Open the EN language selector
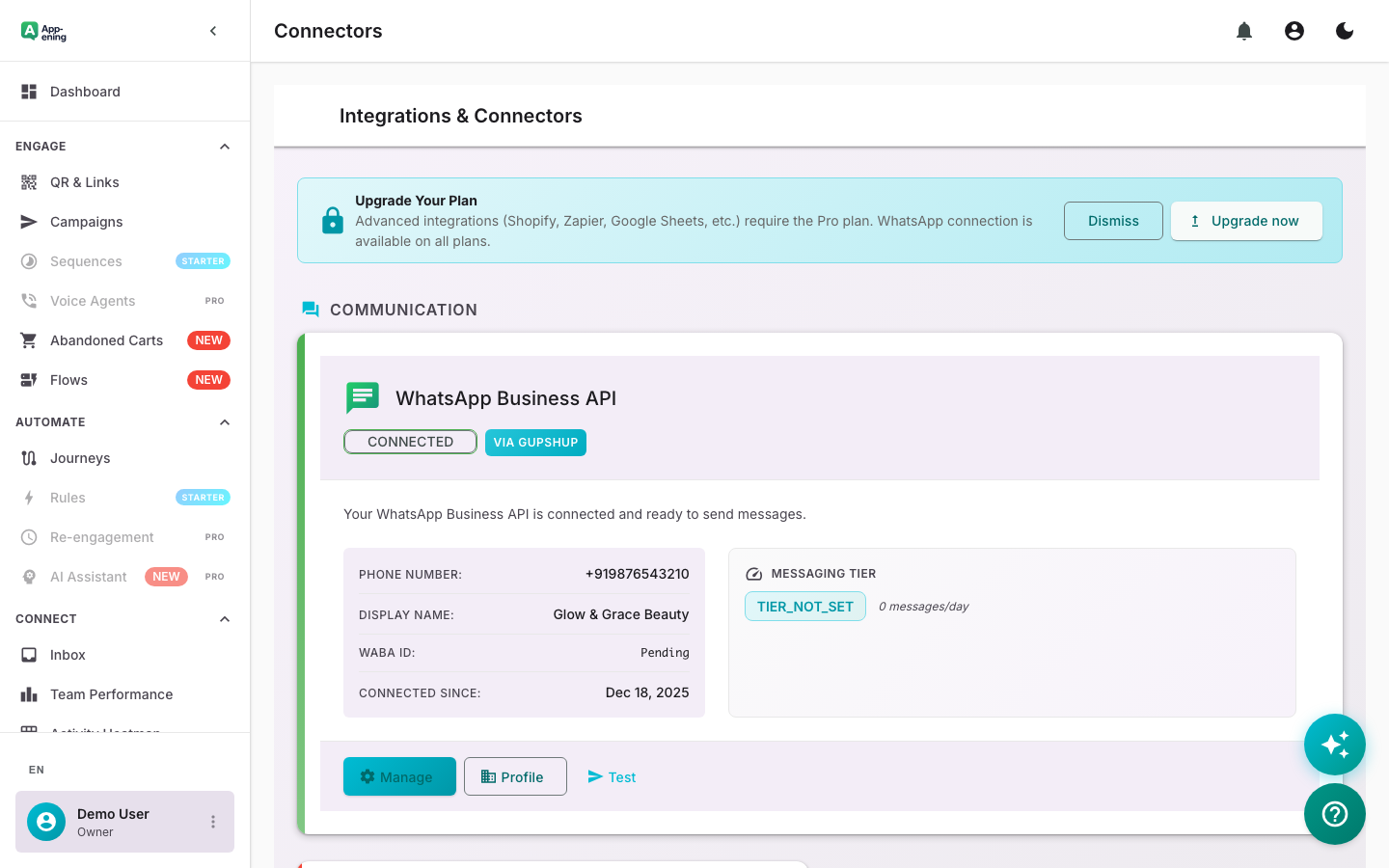This screenshot has width=1389, height=868. (x=36, y=769)
